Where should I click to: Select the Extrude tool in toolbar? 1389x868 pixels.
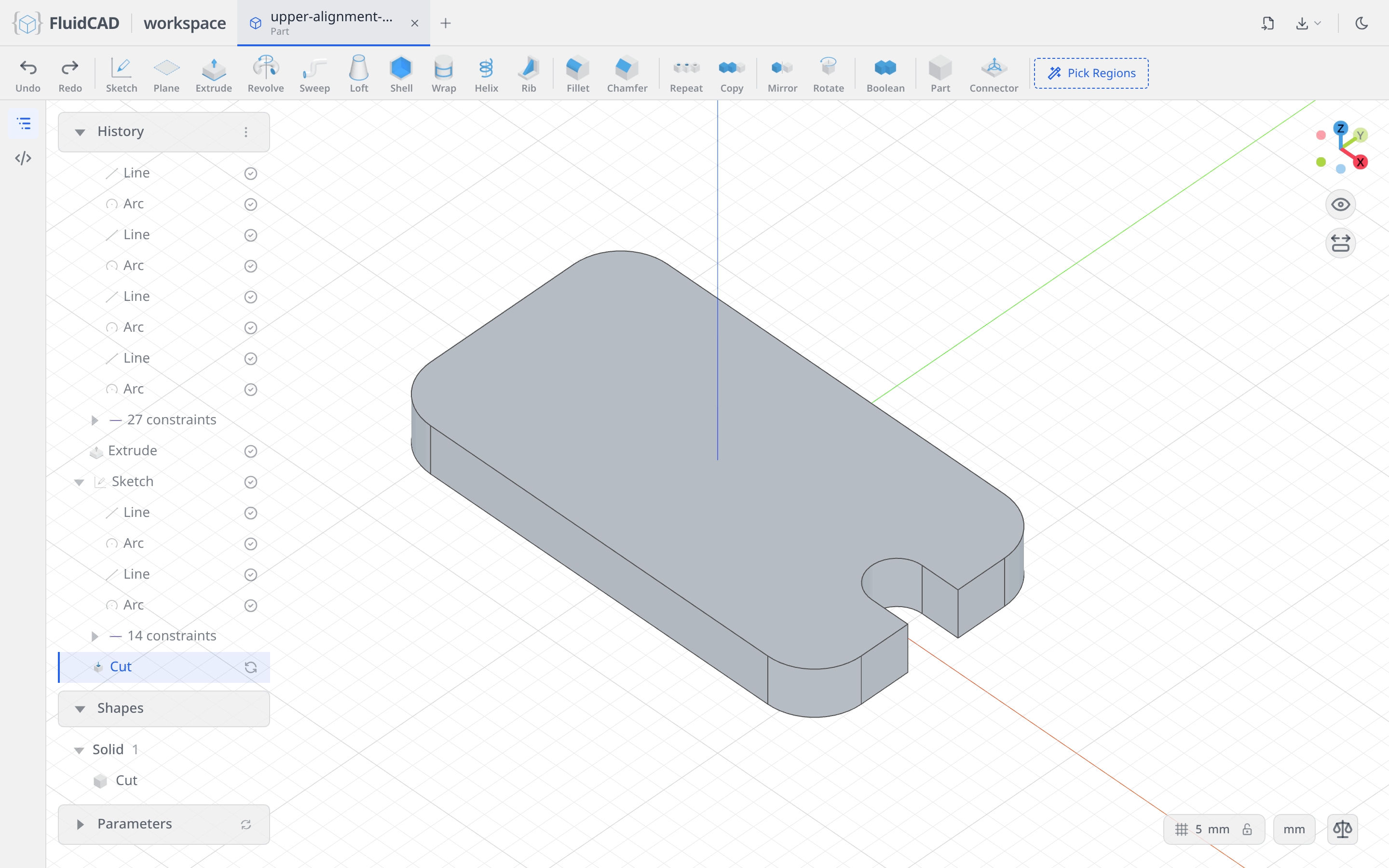pos(214,74)
